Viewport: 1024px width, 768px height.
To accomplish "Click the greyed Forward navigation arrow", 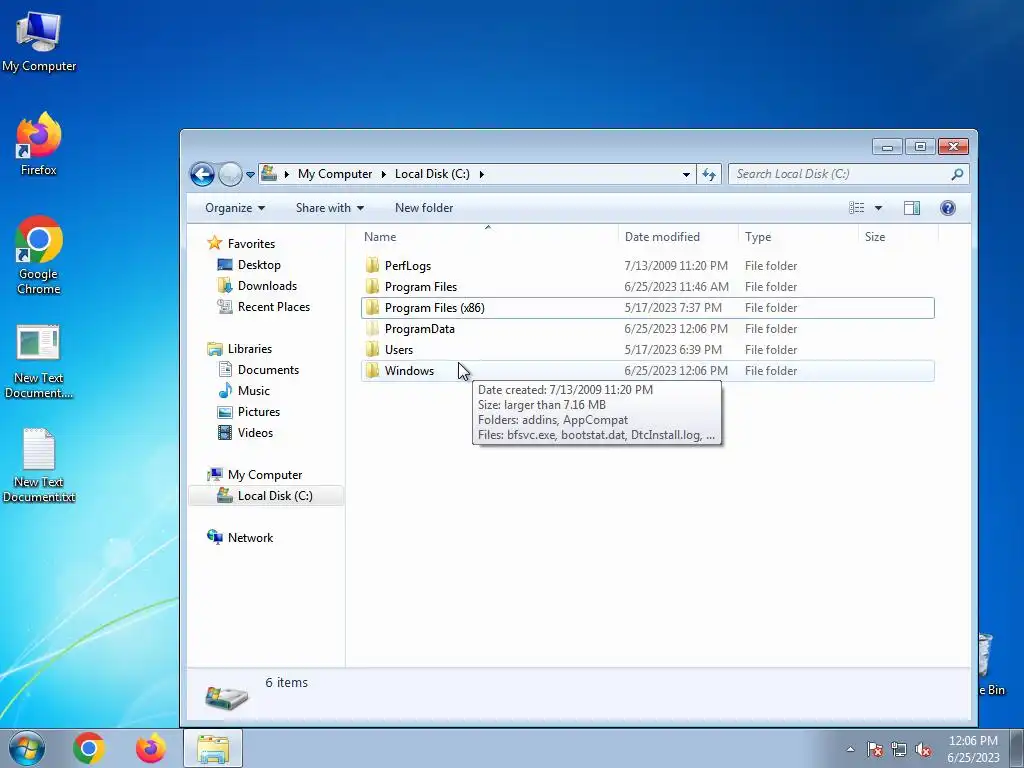I will point(230,174).
